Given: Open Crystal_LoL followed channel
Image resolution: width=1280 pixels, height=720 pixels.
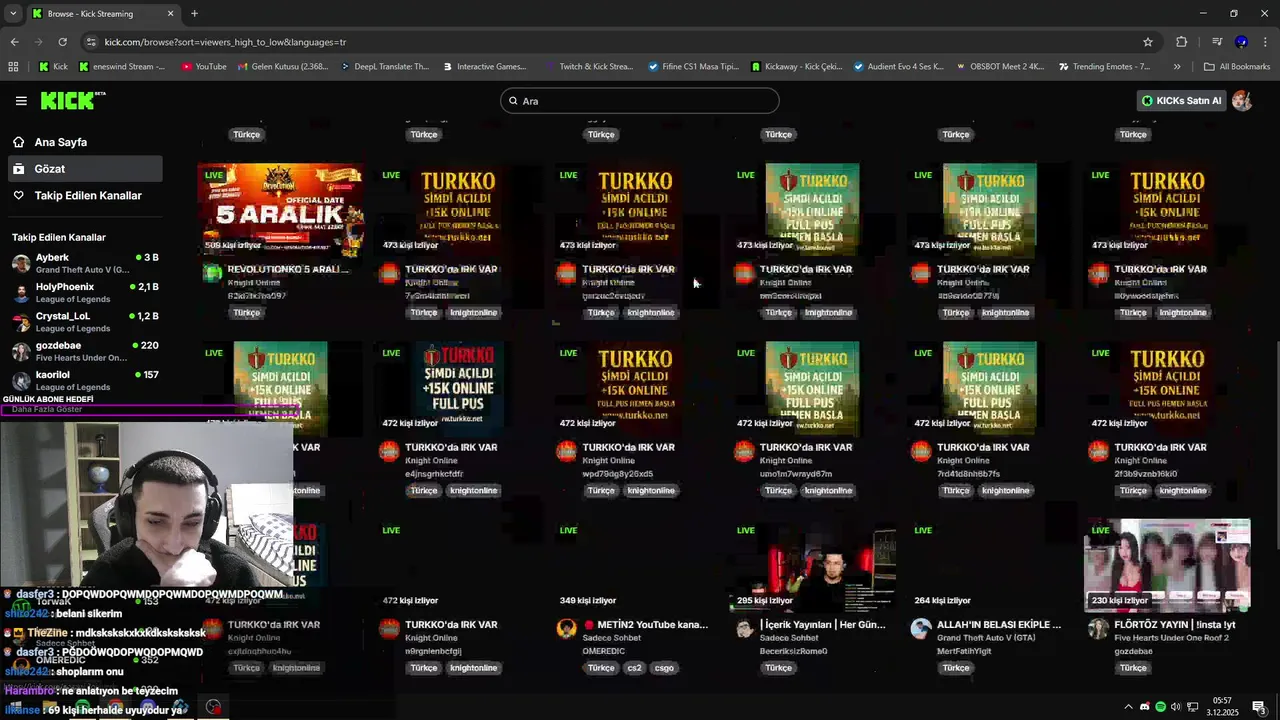Looking at the screenshot, I should [85, 322].
